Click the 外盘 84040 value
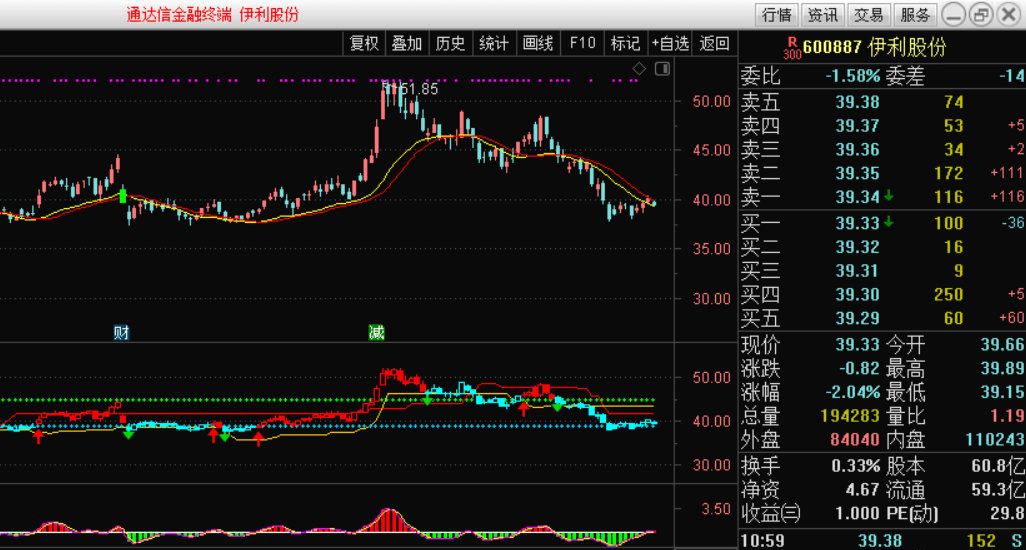This screenshot has height=550, width=1026. pos(855,439)
